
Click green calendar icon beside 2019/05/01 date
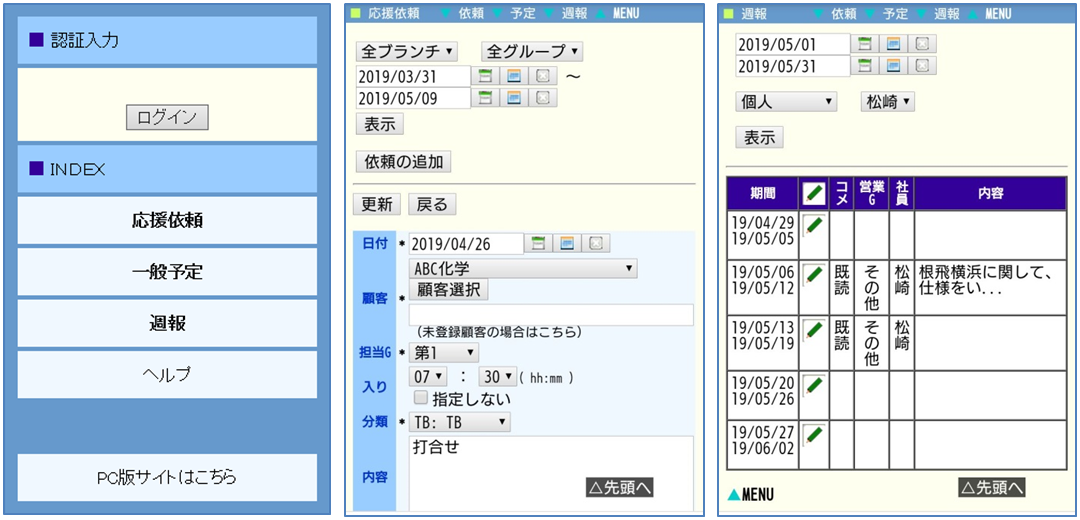coord(865,44)
